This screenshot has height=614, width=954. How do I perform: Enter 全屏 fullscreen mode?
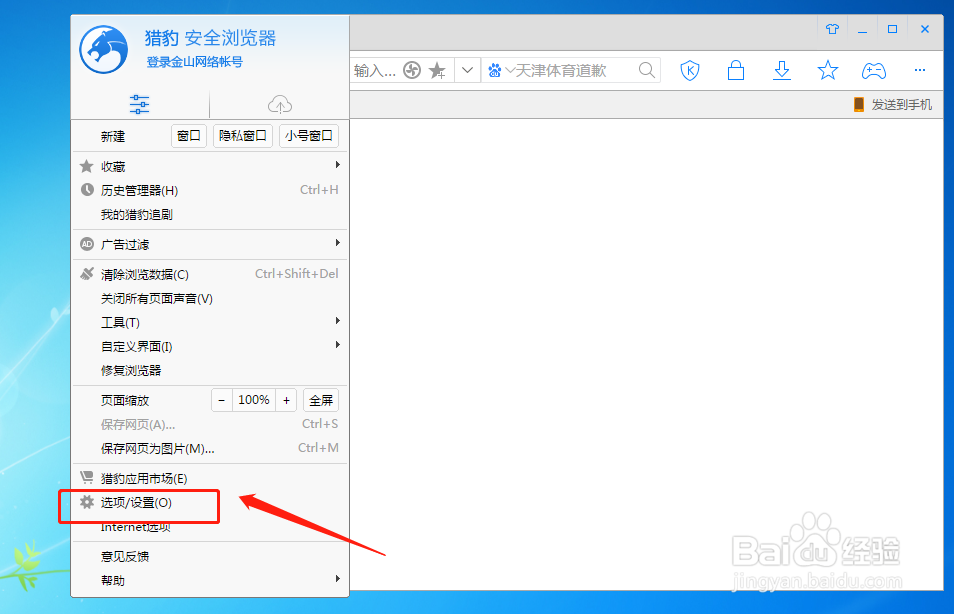(x=321, y=400)
